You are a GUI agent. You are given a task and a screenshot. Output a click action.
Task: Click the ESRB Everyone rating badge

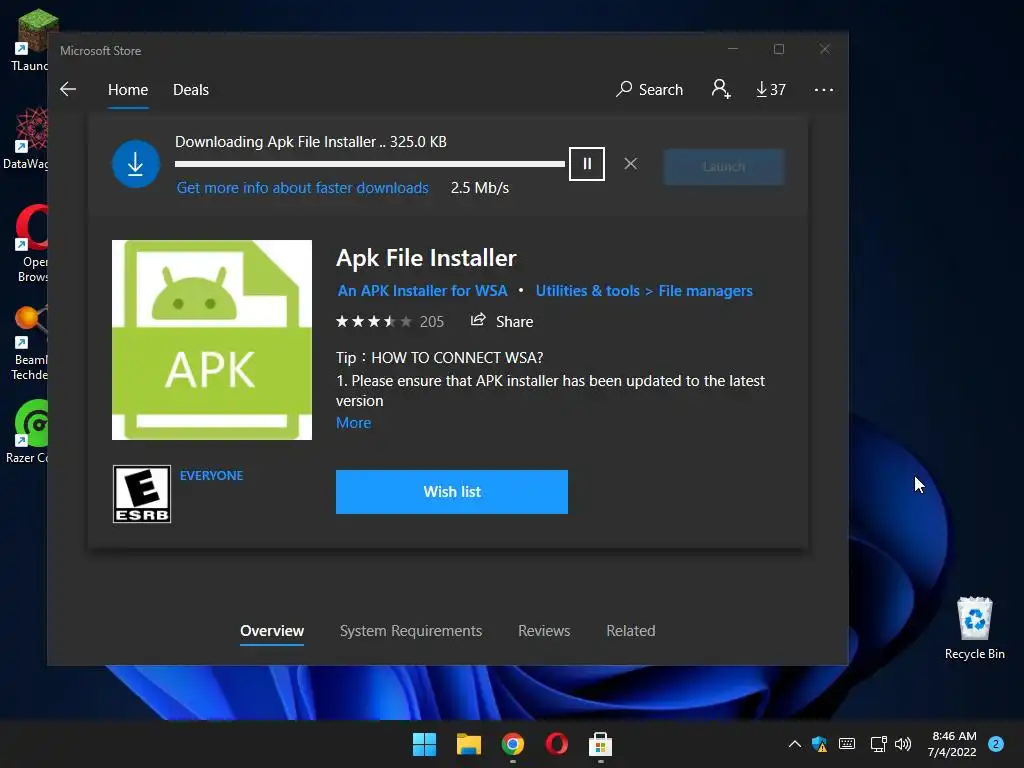pyautogui.click(x=142, y=494)
